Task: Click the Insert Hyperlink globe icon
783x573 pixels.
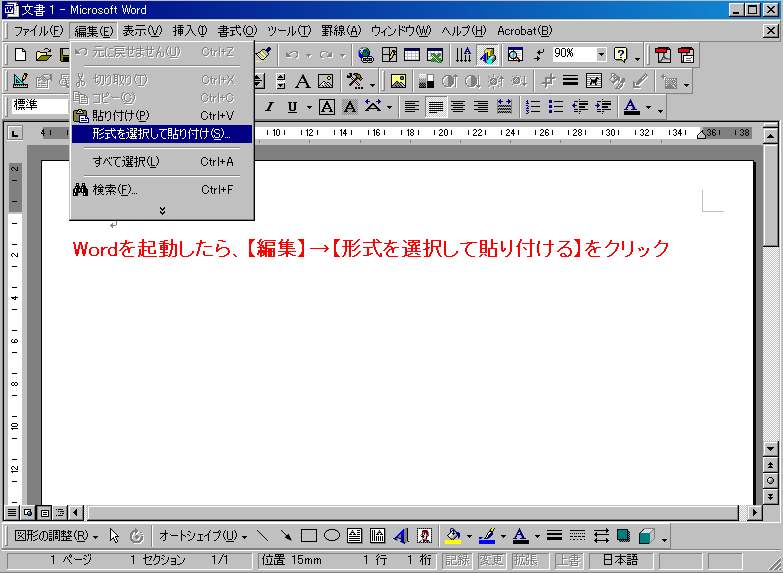Action: click(x=366, y=54)
